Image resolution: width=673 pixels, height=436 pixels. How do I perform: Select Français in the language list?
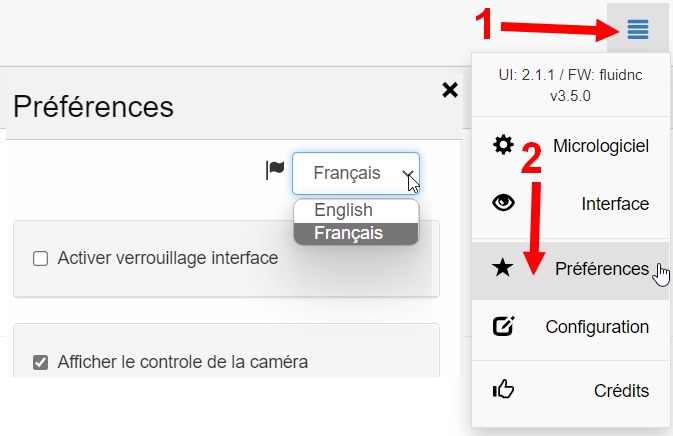point(356,233)
